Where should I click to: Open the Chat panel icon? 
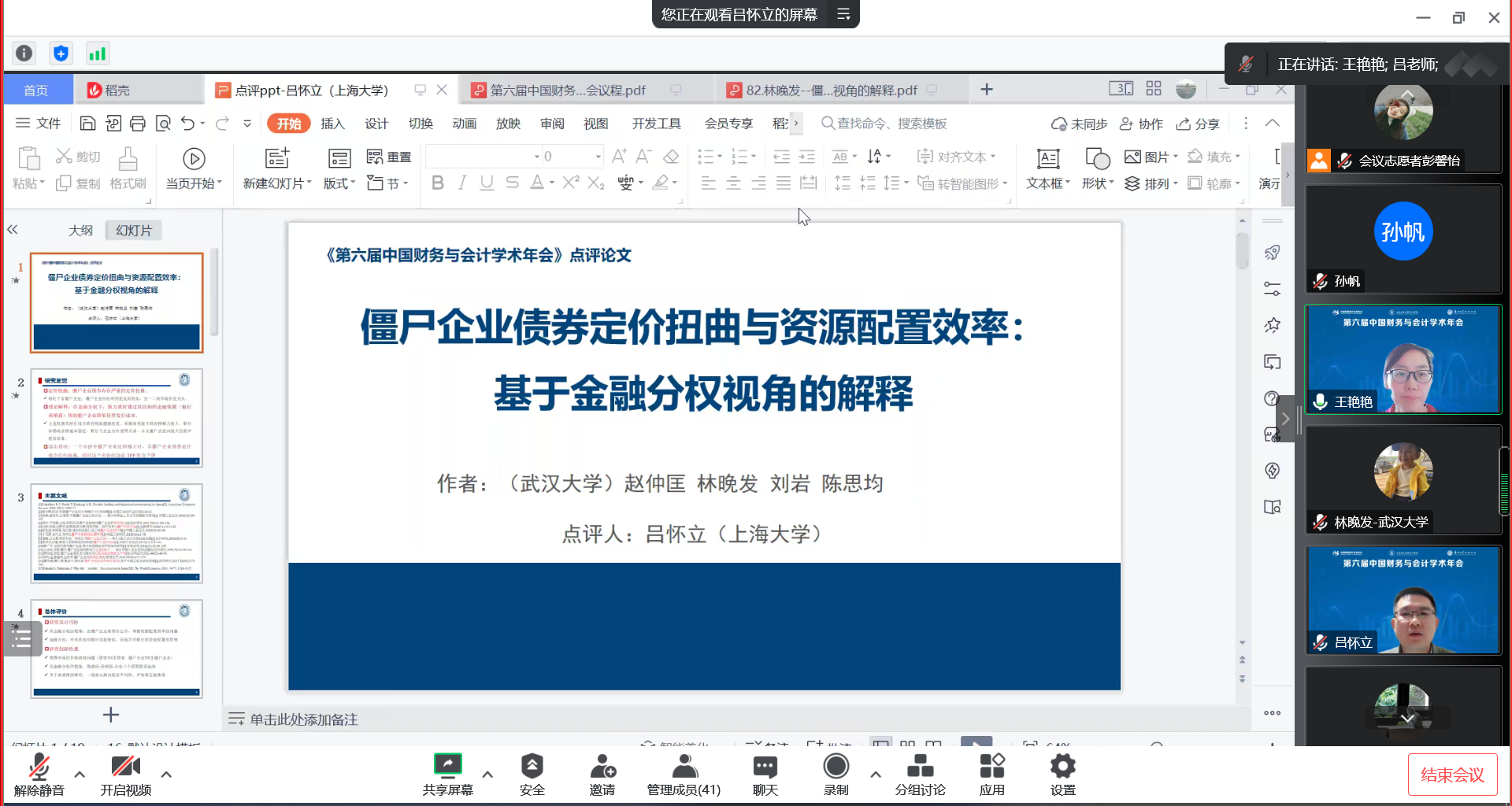(765, 766)
